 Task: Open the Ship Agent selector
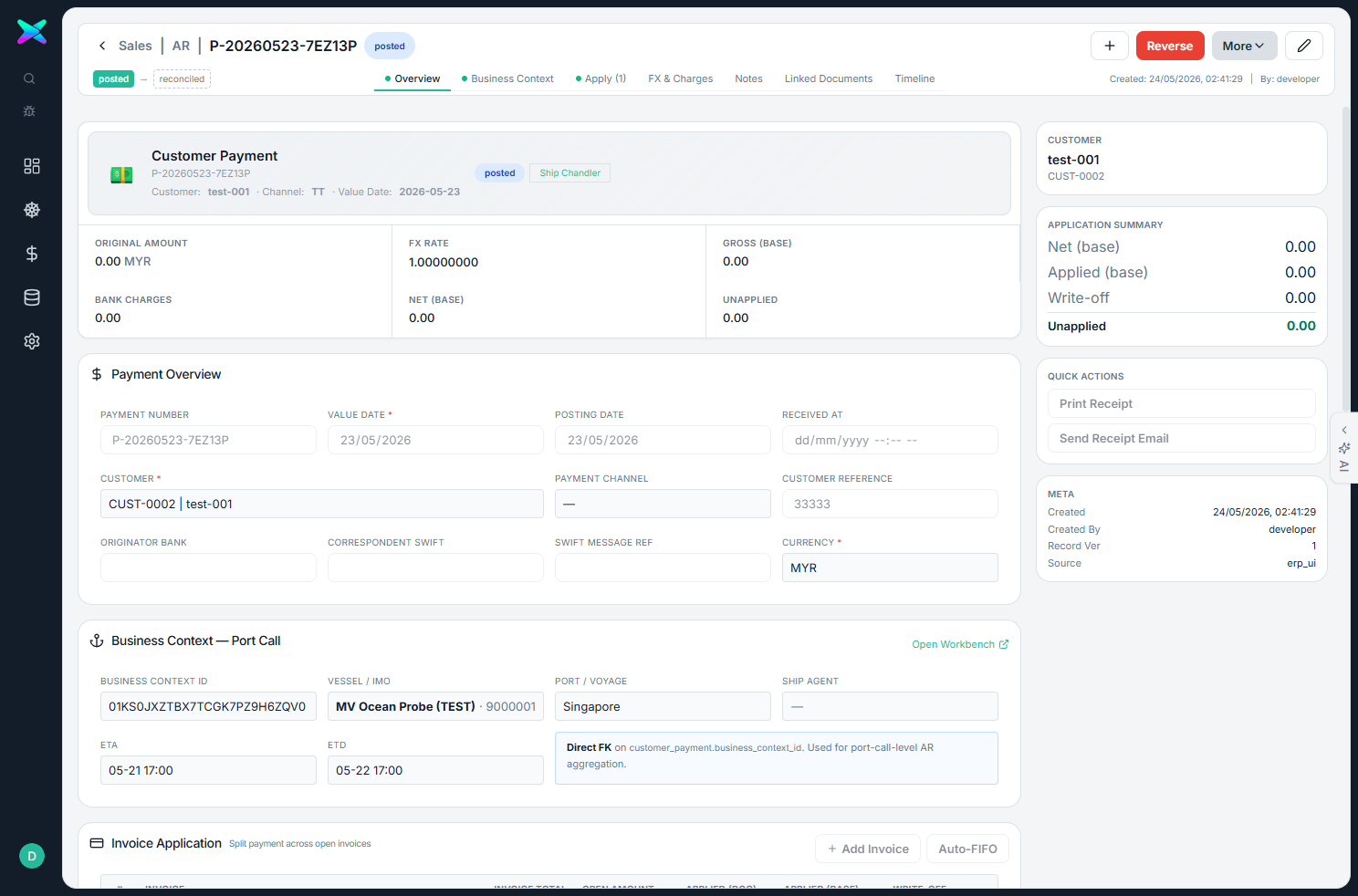(890, 706)
